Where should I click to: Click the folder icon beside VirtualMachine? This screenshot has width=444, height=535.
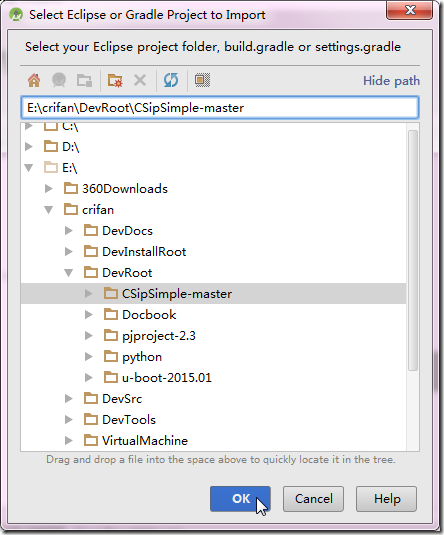pyautogui.click(x=91, y=440)
